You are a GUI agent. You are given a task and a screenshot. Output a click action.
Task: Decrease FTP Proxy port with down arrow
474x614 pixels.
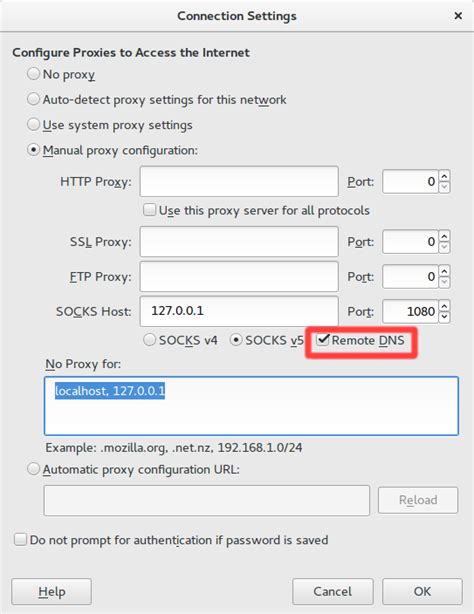pos(444,282)
